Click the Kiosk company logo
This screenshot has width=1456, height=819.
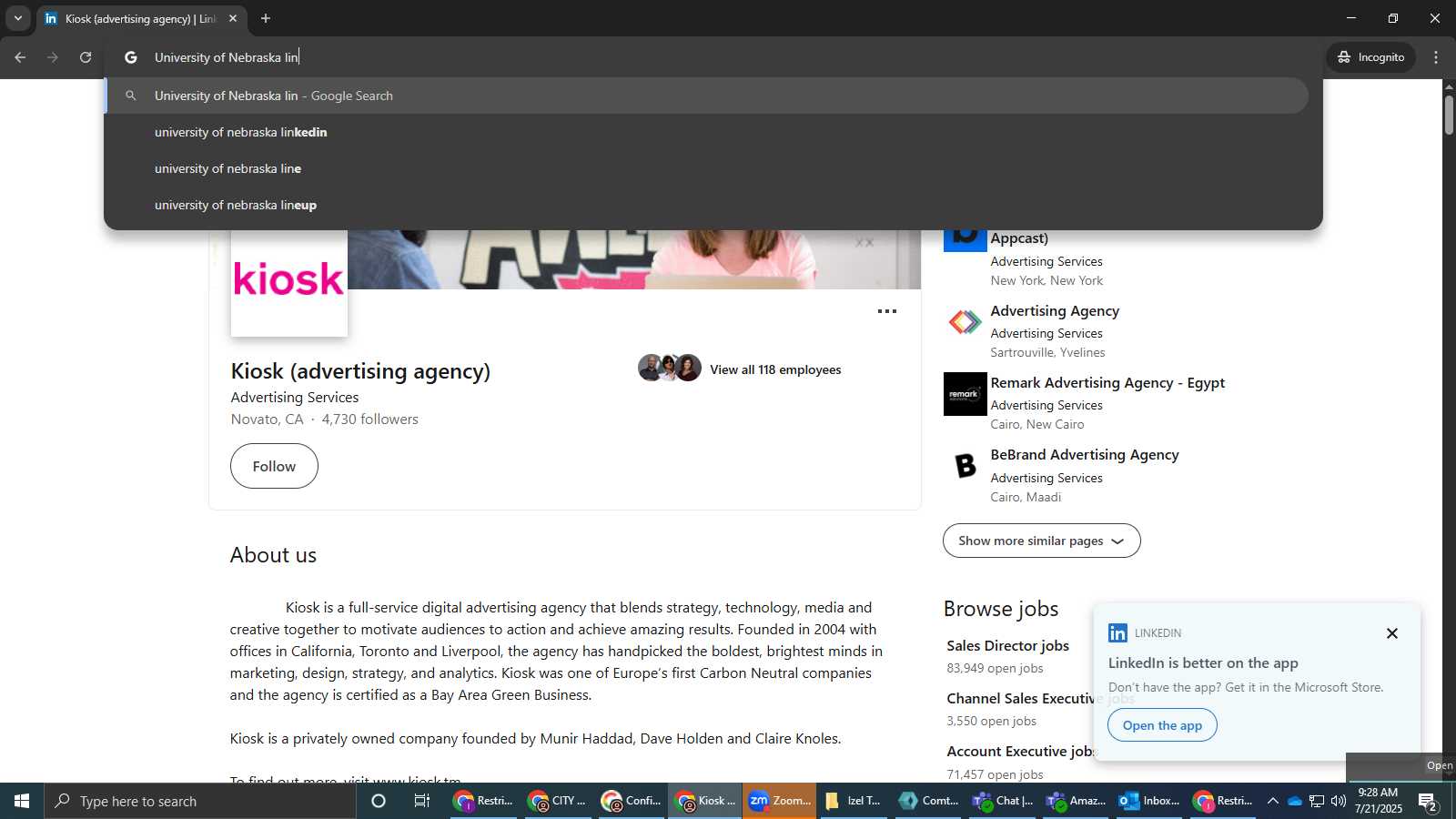(x=288, y=279)
